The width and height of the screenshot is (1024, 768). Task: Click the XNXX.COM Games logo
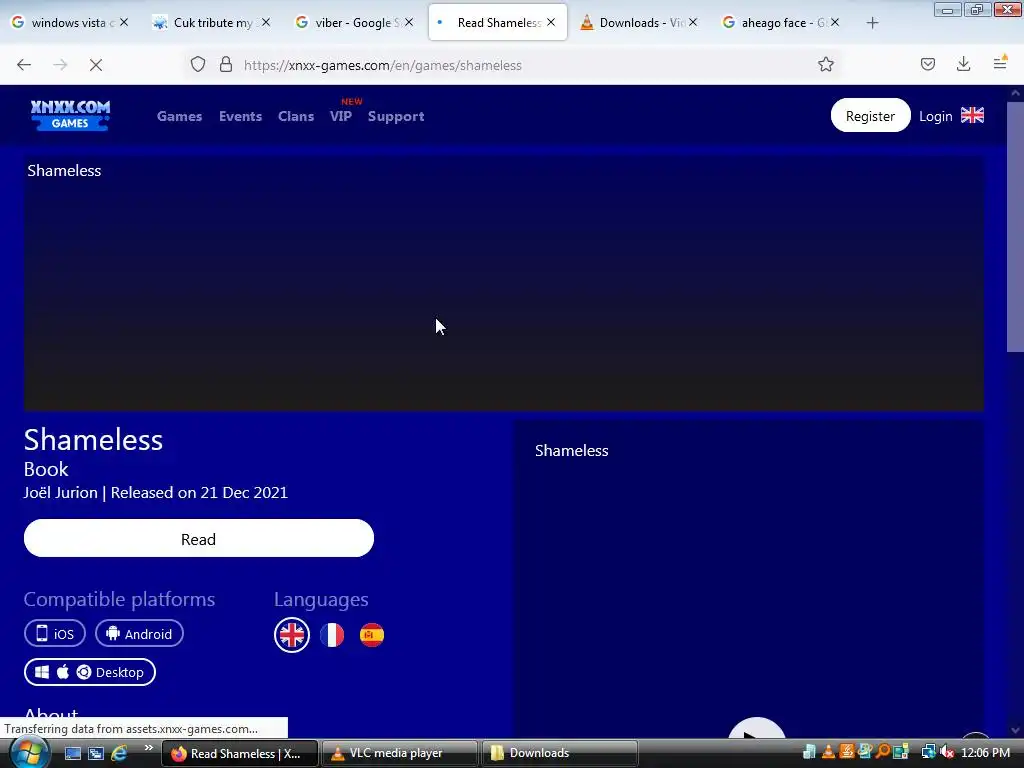(x=70, y=116)
